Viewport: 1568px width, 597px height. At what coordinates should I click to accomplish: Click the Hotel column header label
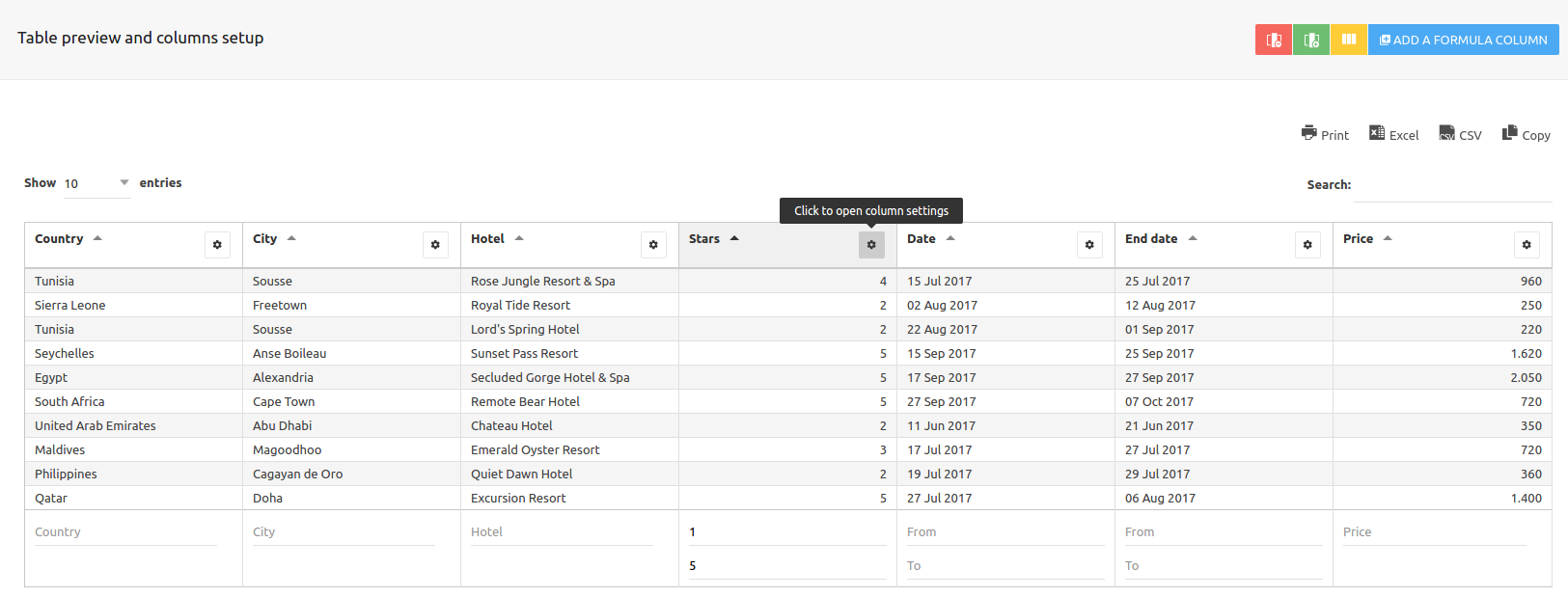coord(487,238)
